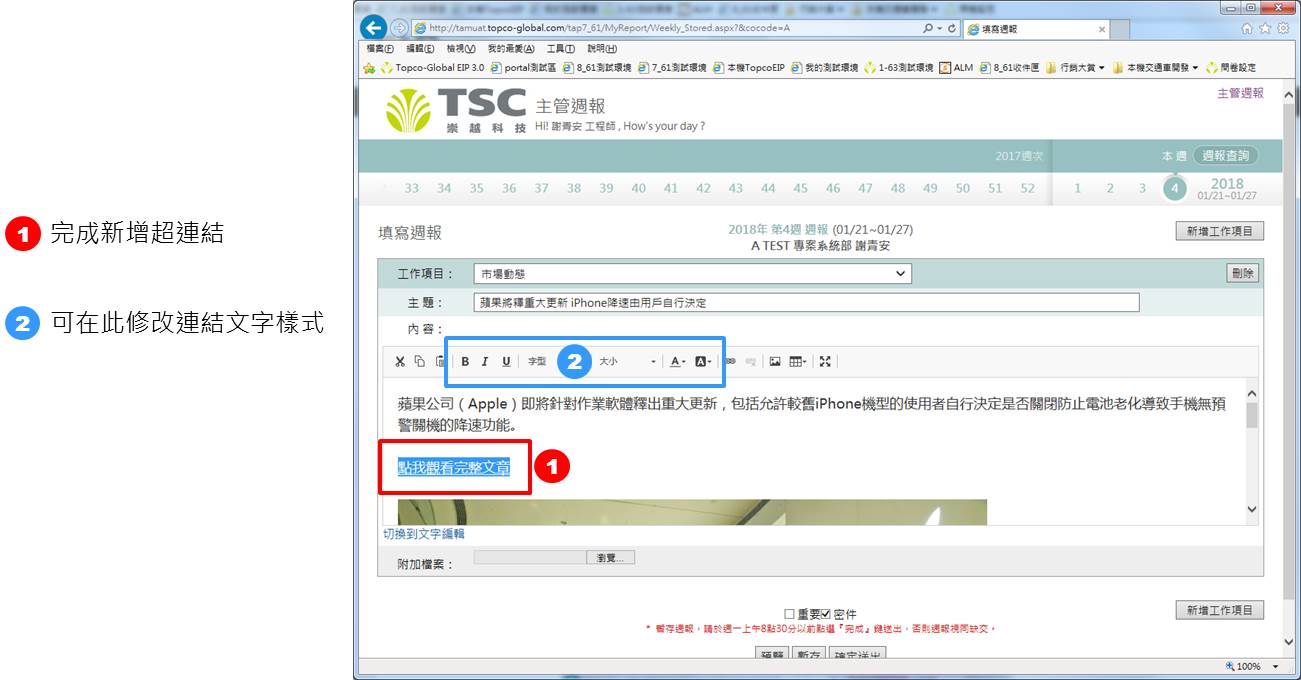Insert an image using the picture icon

click(x=775, y=362)
